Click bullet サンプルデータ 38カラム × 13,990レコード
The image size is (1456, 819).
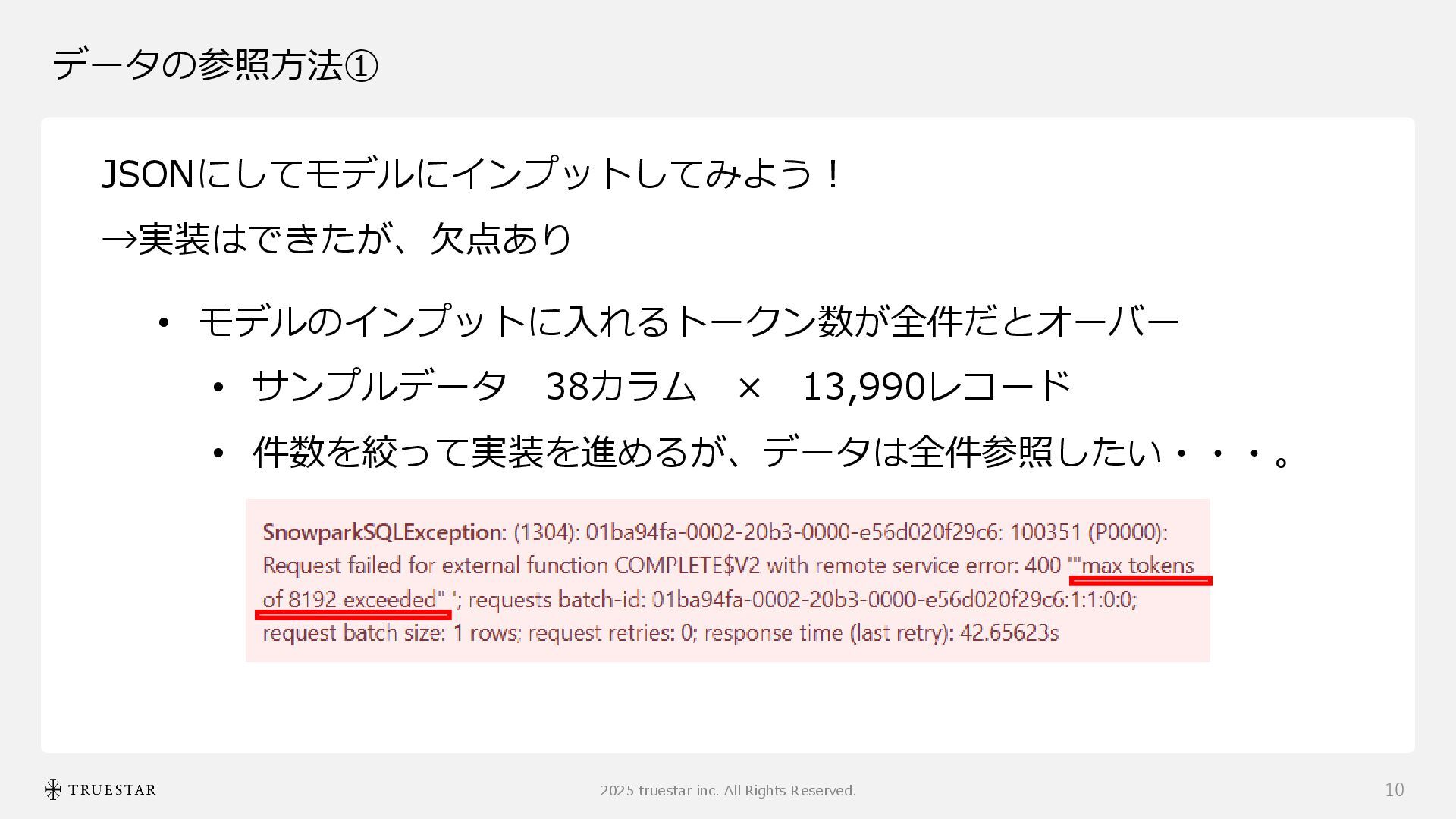coord(661,386)
